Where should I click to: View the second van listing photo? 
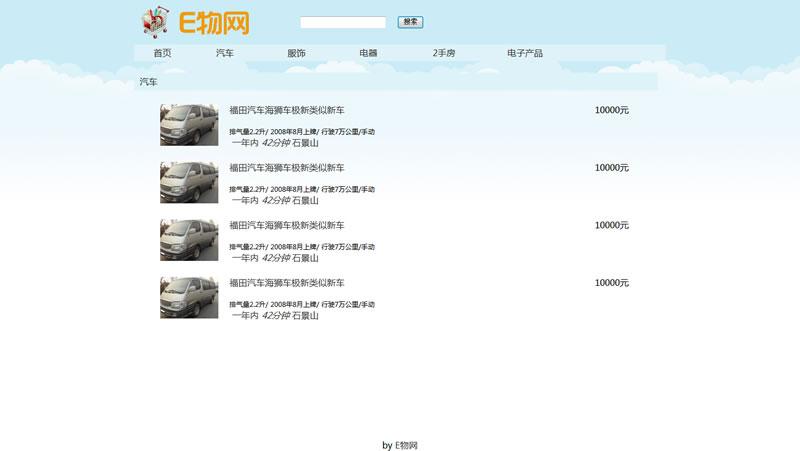click(x=189, y=182)
